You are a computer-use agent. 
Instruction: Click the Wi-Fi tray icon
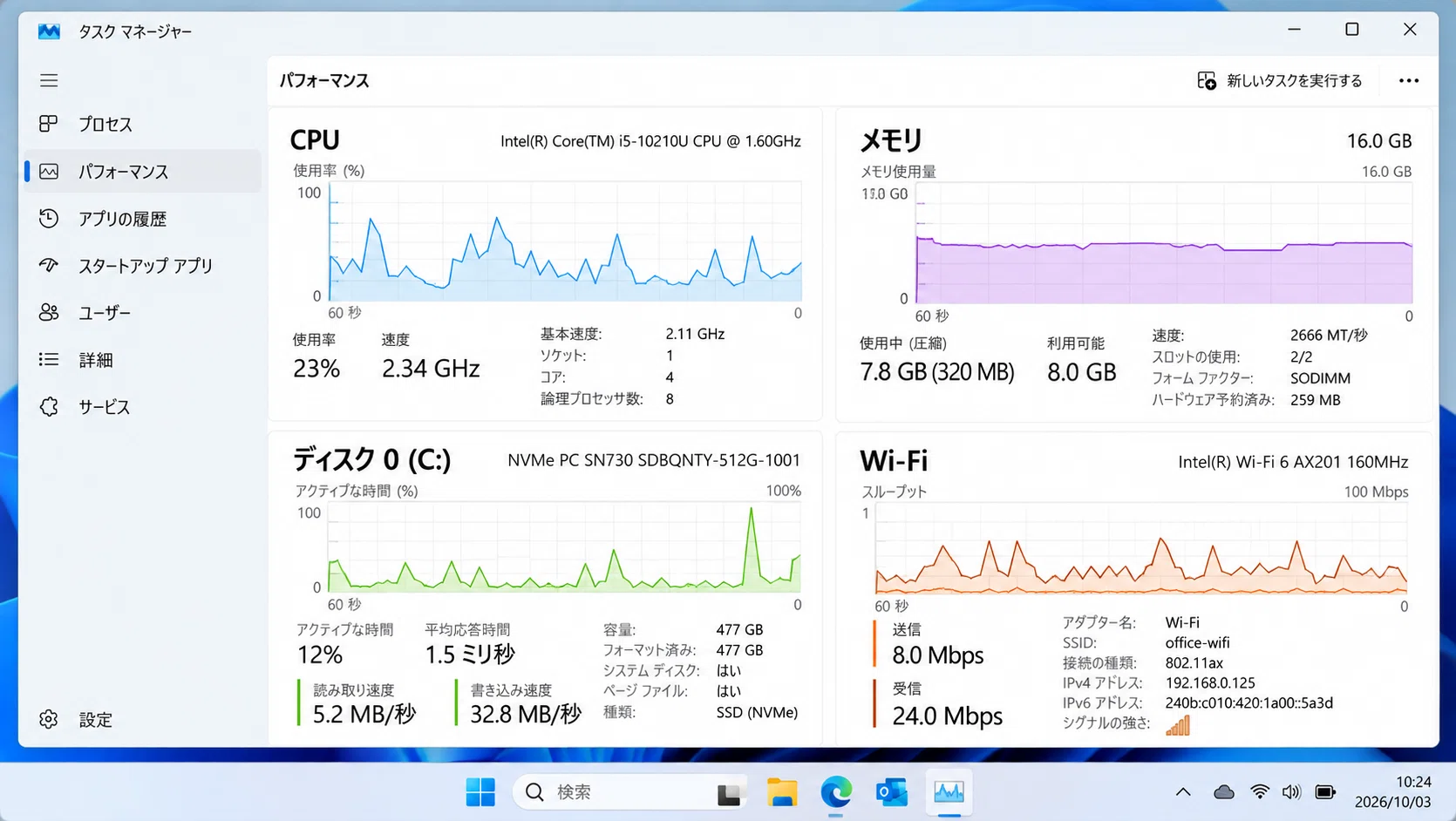(x=1259, y=792)
